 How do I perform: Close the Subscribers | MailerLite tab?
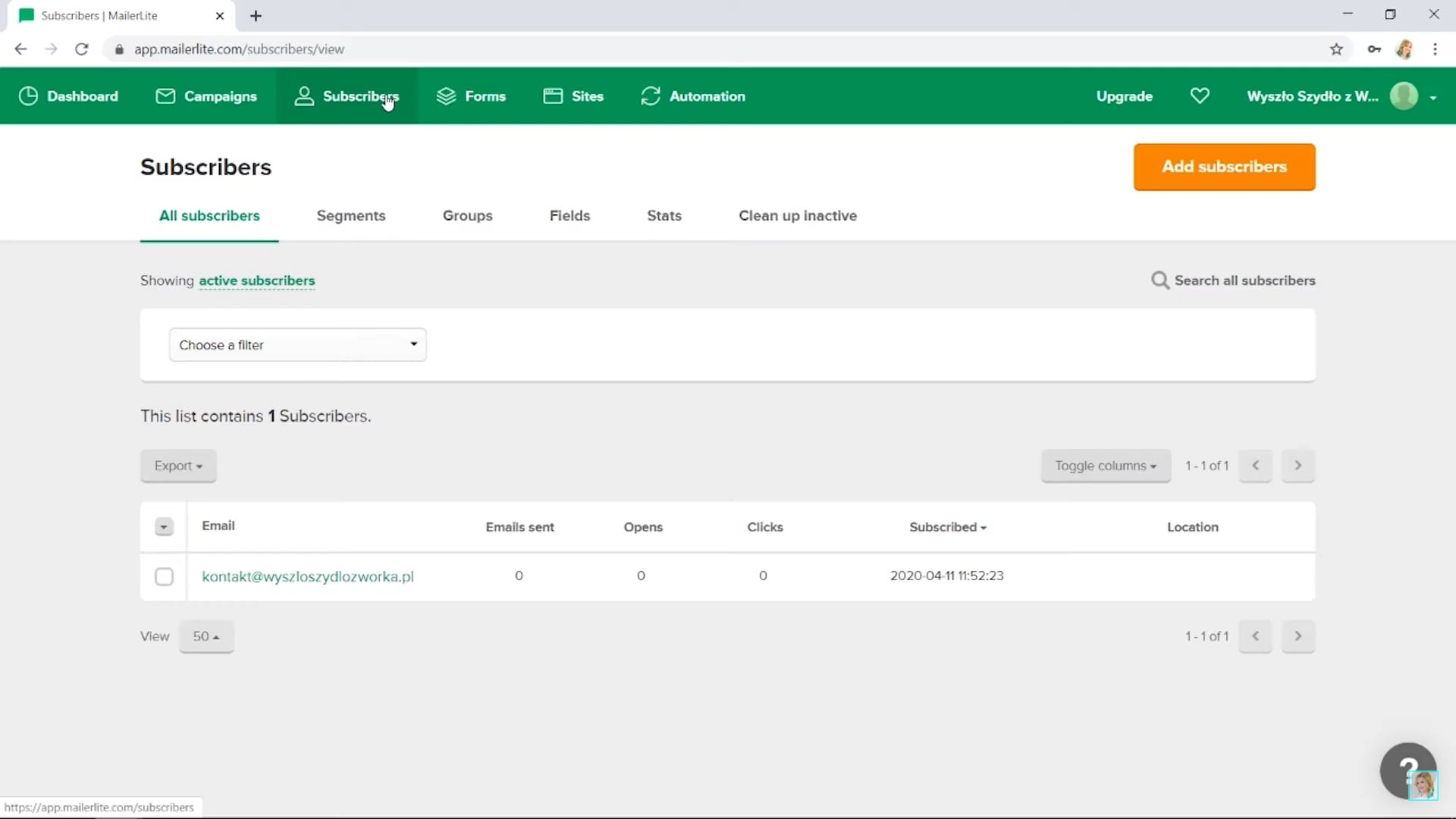pos(220,16)
